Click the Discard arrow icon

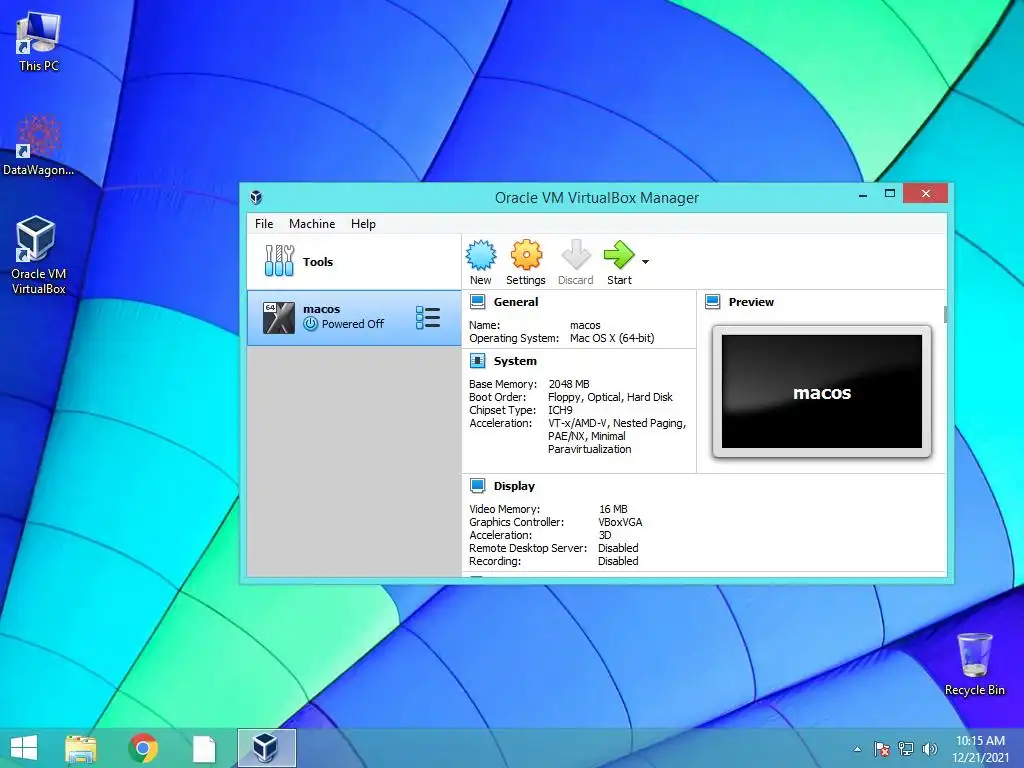575,255
